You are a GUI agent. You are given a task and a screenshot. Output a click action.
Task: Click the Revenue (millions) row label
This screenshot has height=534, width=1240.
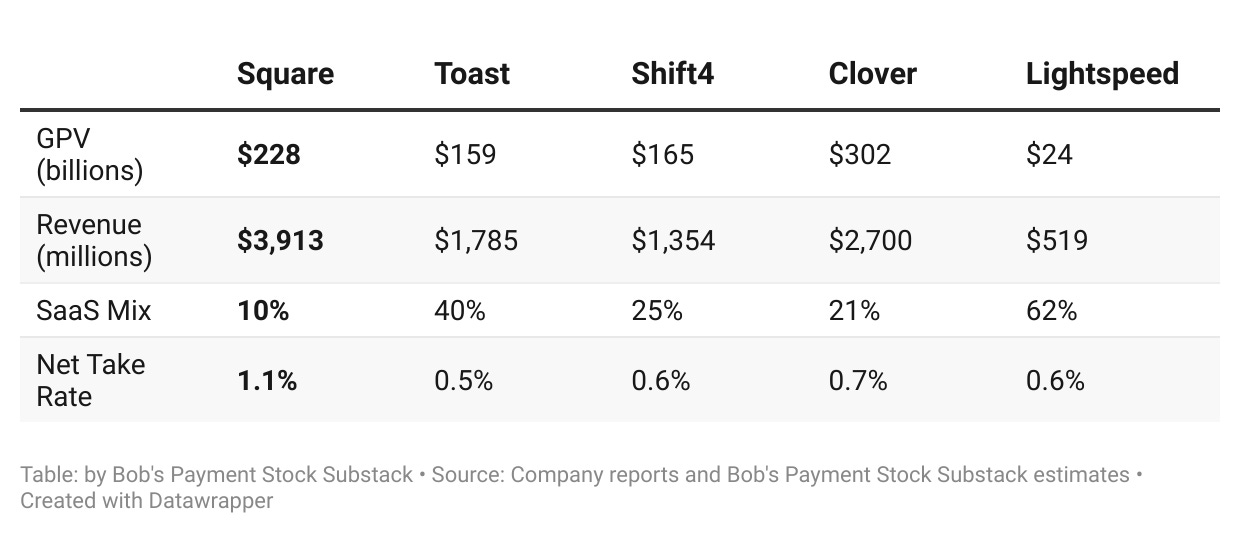pos(94,241)
